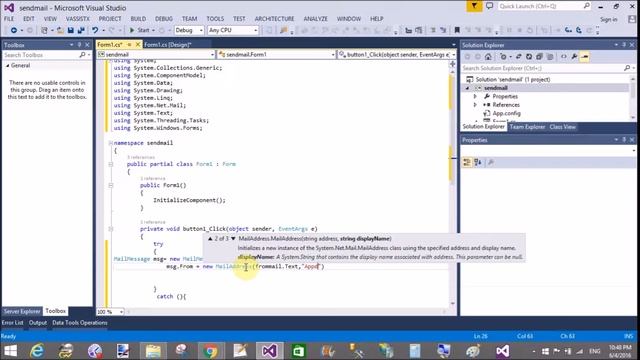Toggle the highlighted Preview Selected Items icon
Image resolution: width=640 pixels, height=360 pixels.
[584, 57]
